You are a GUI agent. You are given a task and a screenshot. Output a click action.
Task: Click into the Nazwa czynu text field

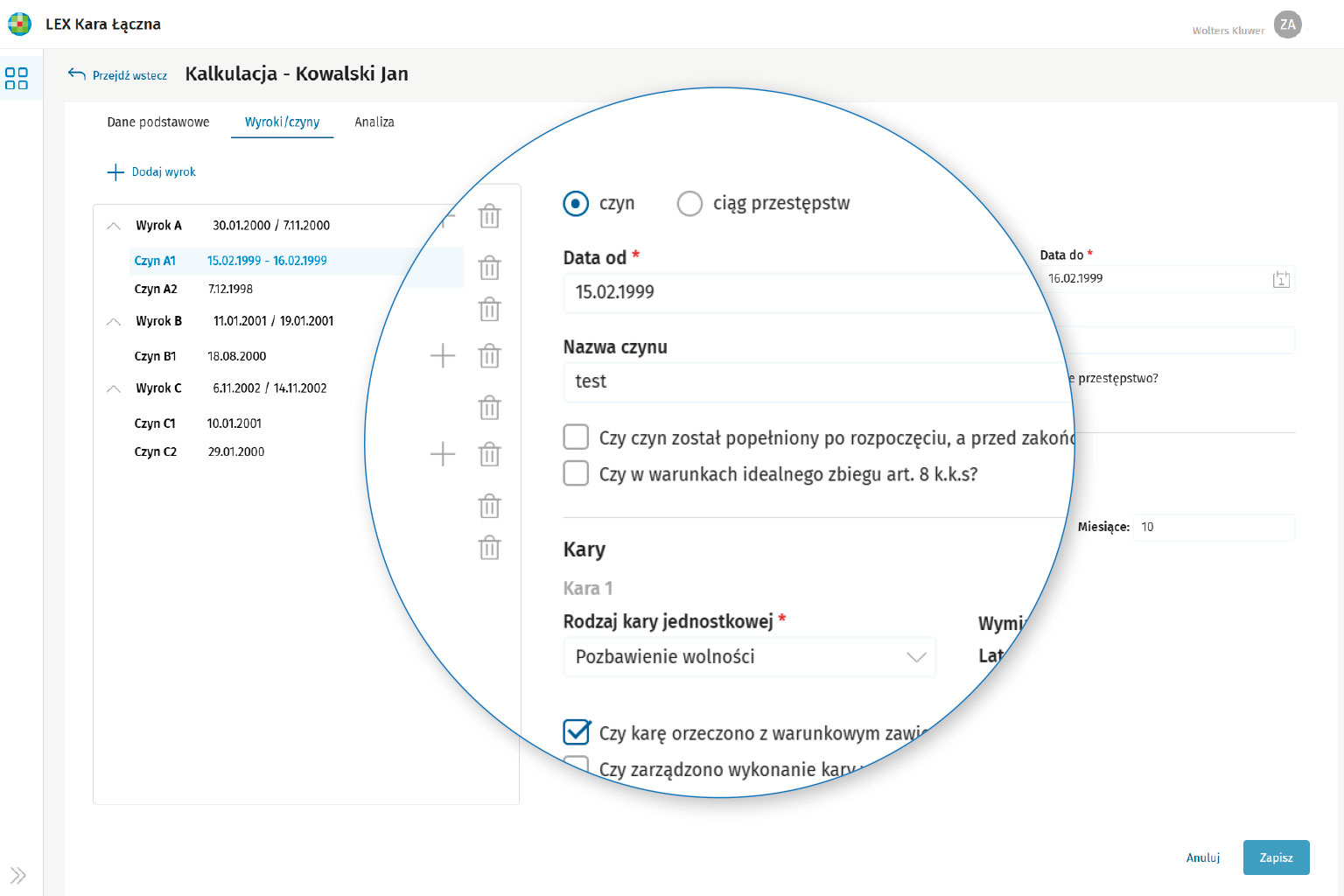pyautogui.click(x=805, y=381)
